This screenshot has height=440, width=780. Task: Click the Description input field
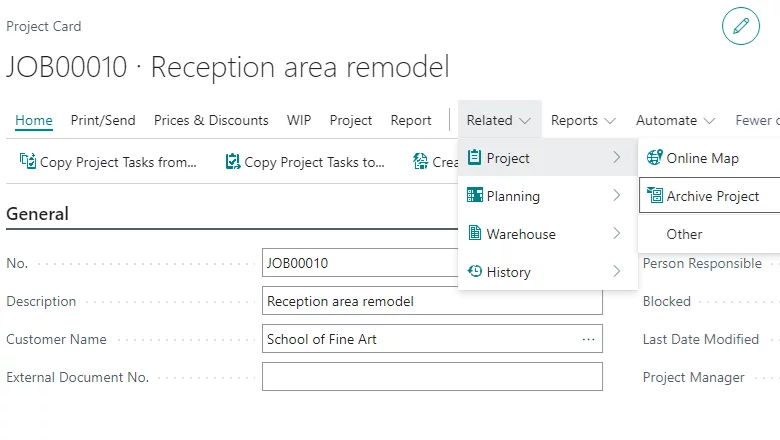coord(432,301)
